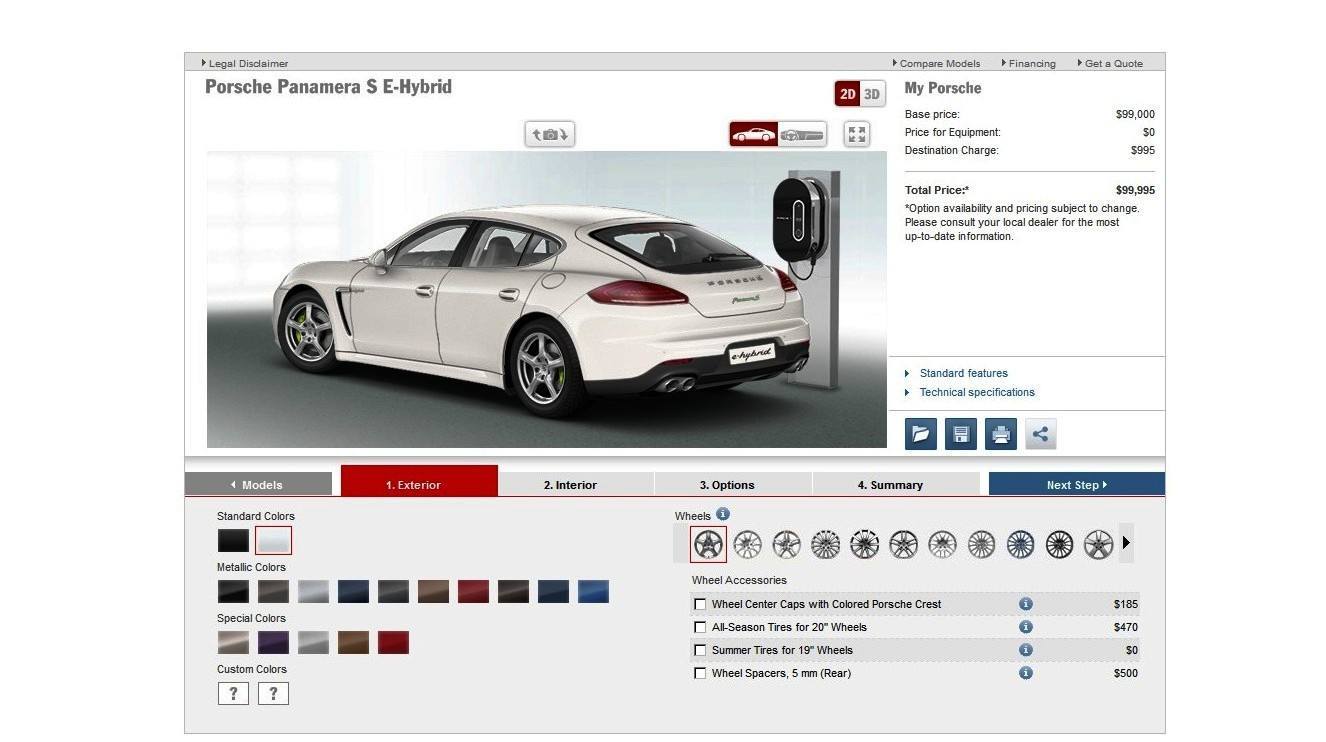This screenshot has width=1326, height=742.
Task: Expand Technical specifications section
Action: click(x=977, y=392)
